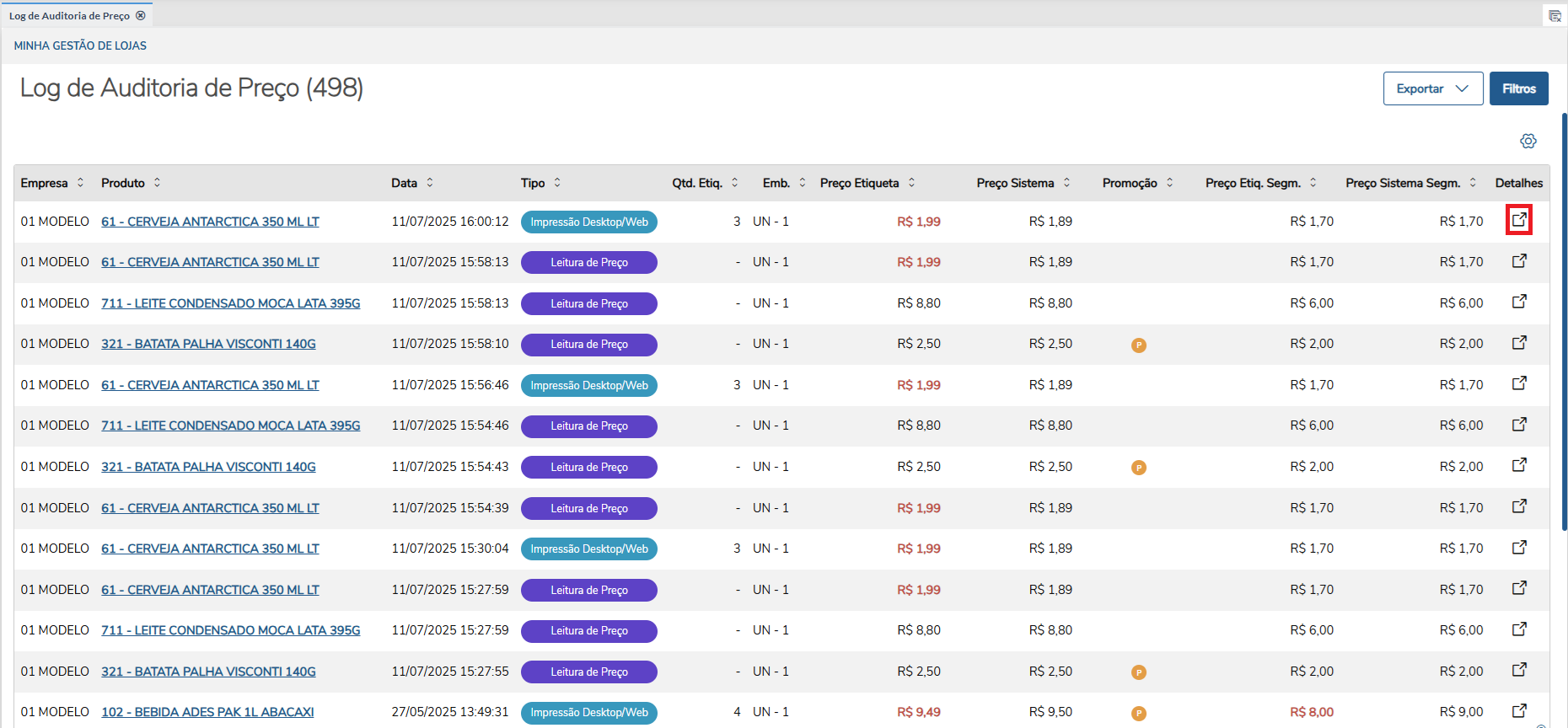This screenshot has height=728, width=1568.
Task: Expand the Exportar dropdown
Action: pos(1432,88)
